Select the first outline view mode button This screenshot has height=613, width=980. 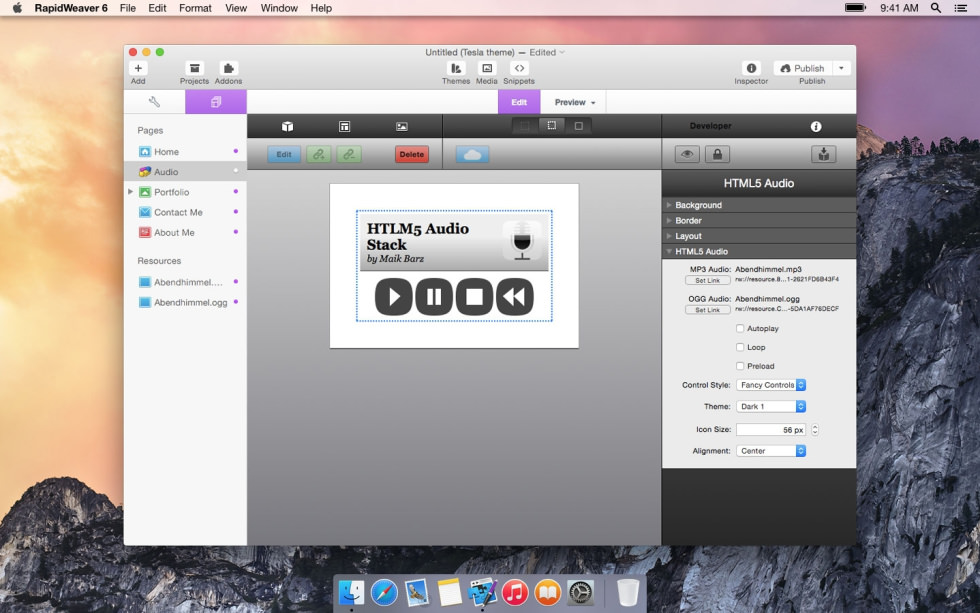(x=525, y=126)
